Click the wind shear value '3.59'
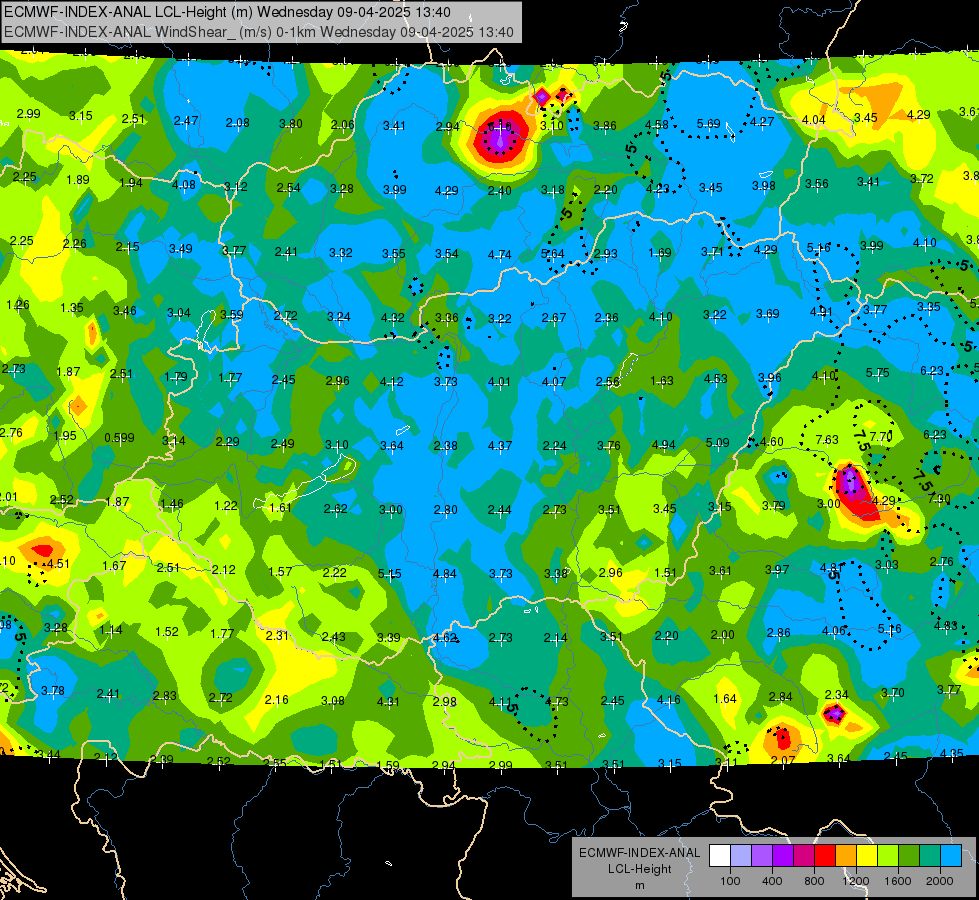Viewport: 979px width, 900px height. click(232, 314)
